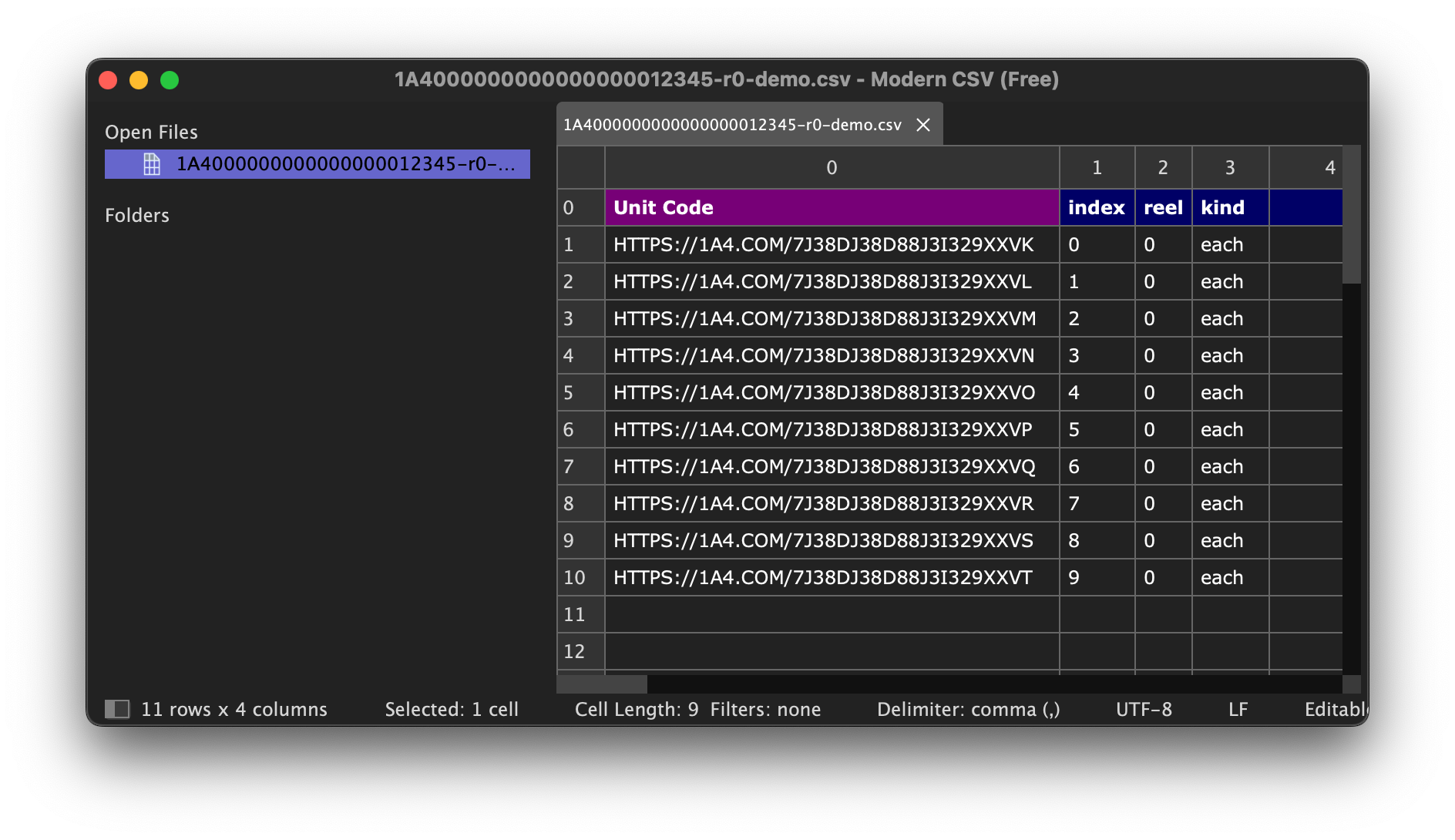Click the spreadsheet file icon in Open Files
1455x840 pixels.
pyautogui.click(x=152, y=164)
